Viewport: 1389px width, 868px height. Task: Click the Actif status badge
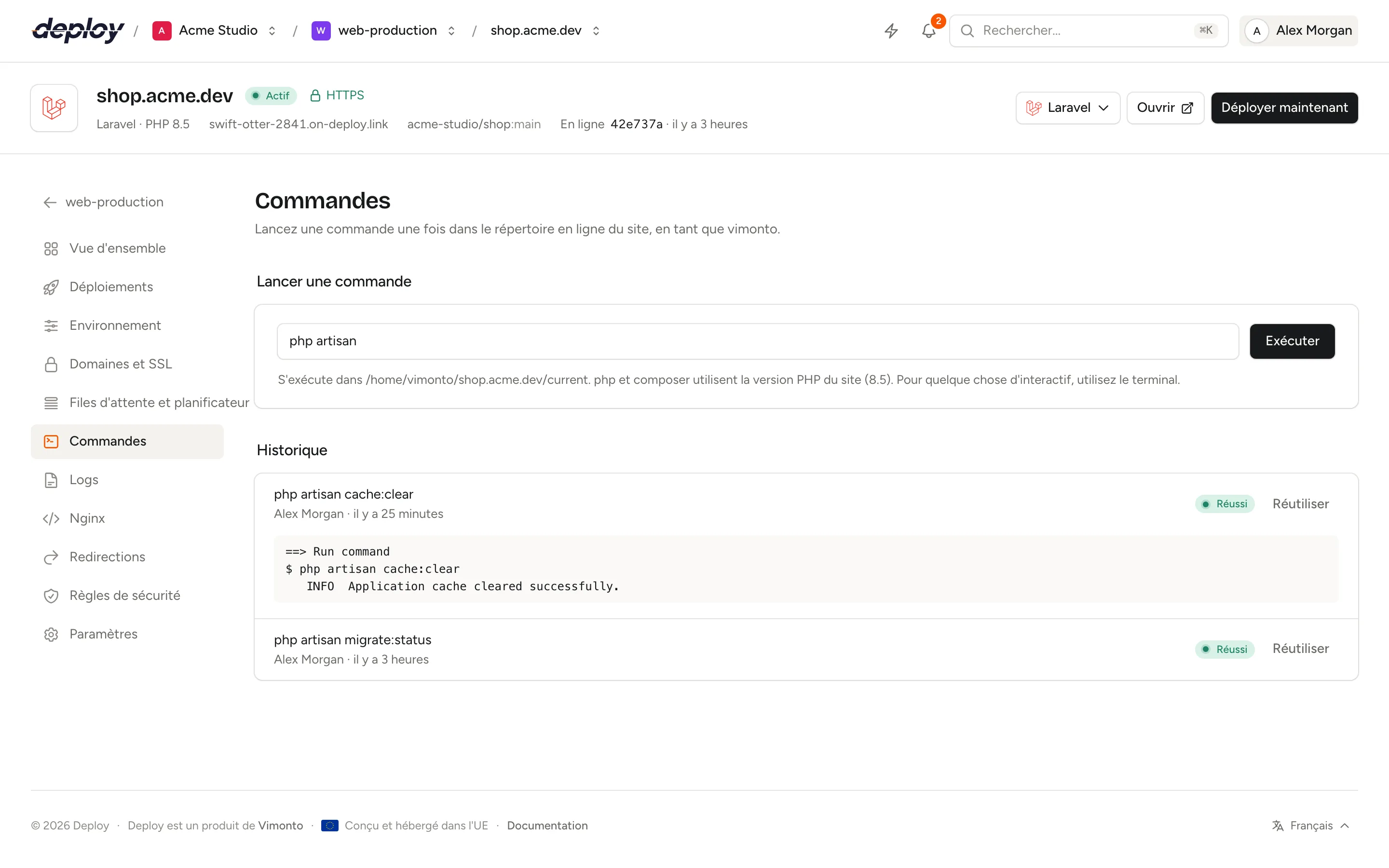(x=271, y=96)
